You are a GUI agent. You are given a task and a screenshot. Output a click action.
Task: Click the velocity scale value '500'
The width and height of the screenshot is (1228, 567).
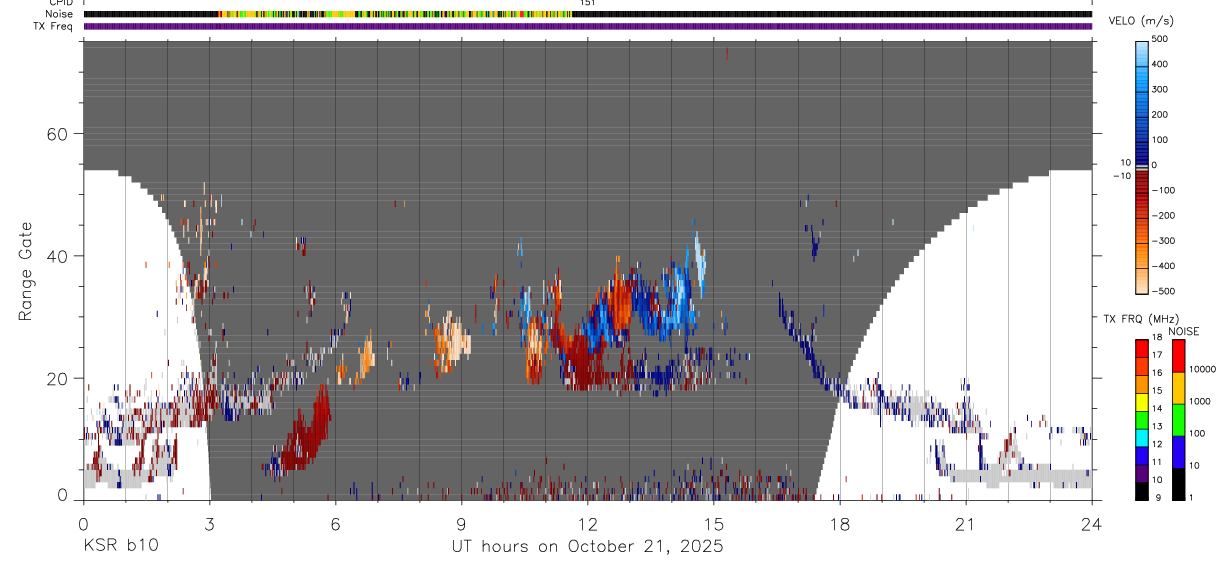(1160, 39)
